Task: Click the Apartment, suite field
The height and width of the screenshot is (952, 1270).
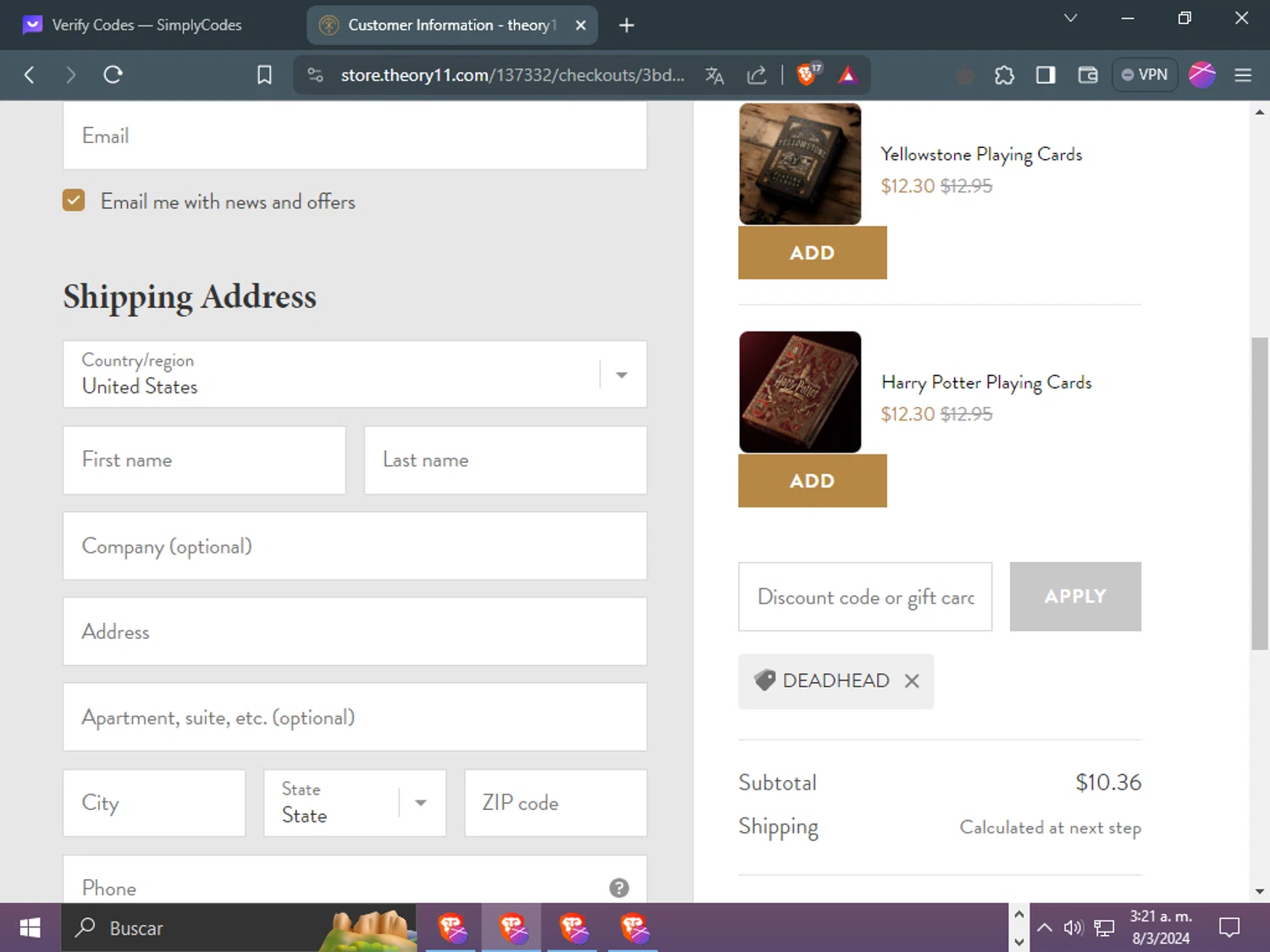Action: click(355, 718)
